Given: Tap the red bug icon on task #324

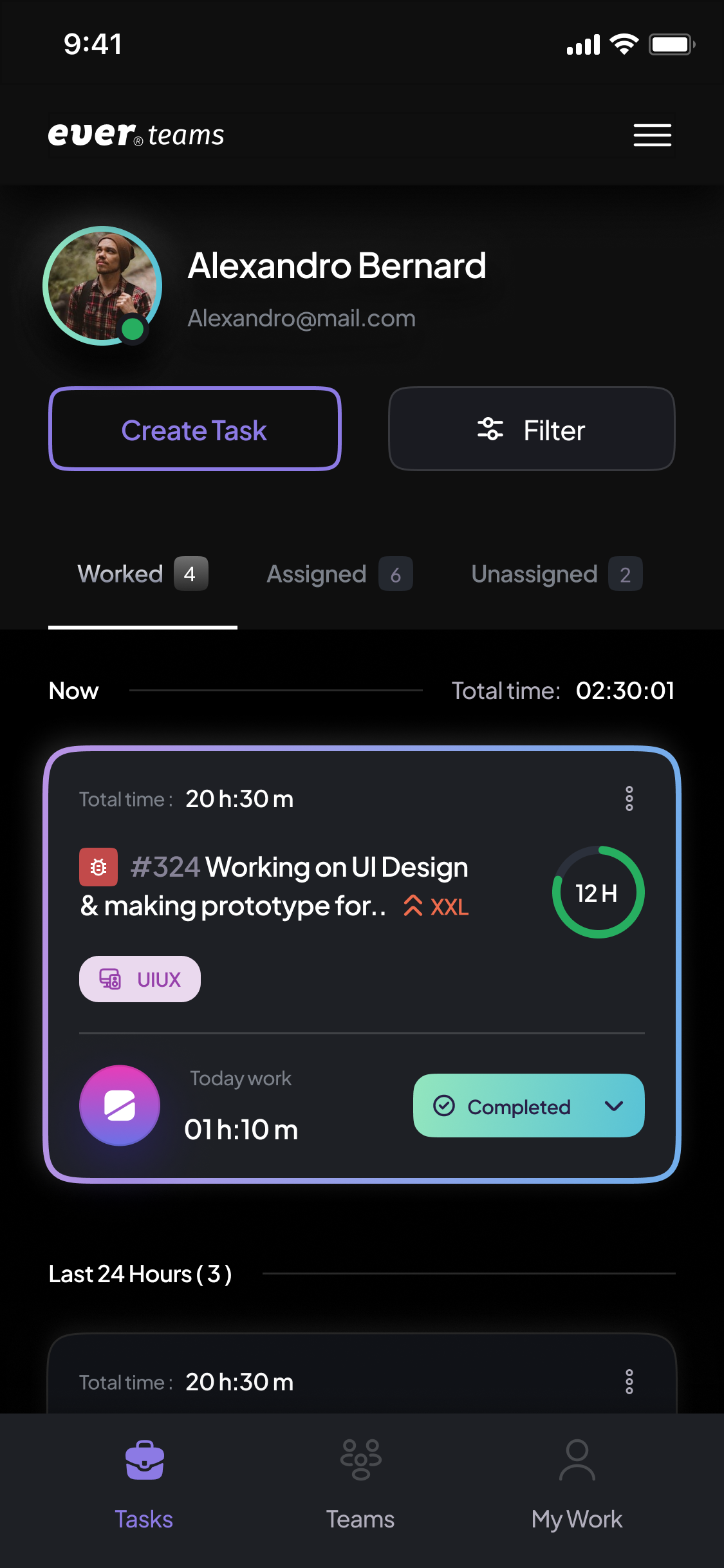Looking at the screenshot, I should click(98, 867).
